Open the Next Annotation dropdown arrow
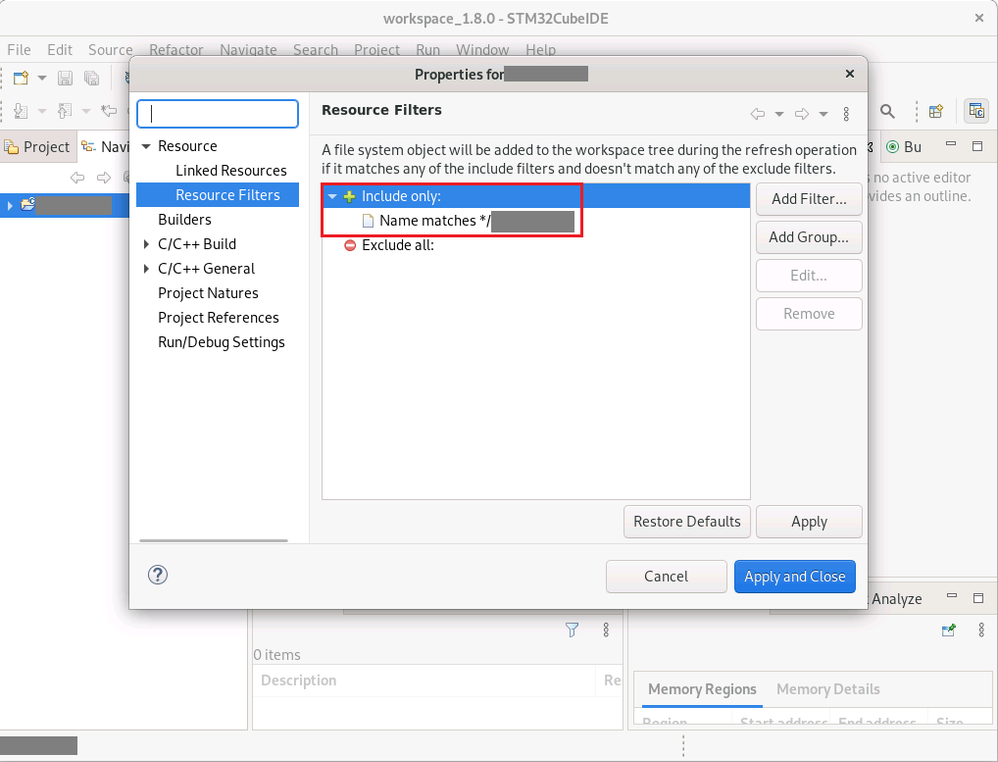This screenshot has height=762, width=998. pyautogui.click(x=42, y=111)
